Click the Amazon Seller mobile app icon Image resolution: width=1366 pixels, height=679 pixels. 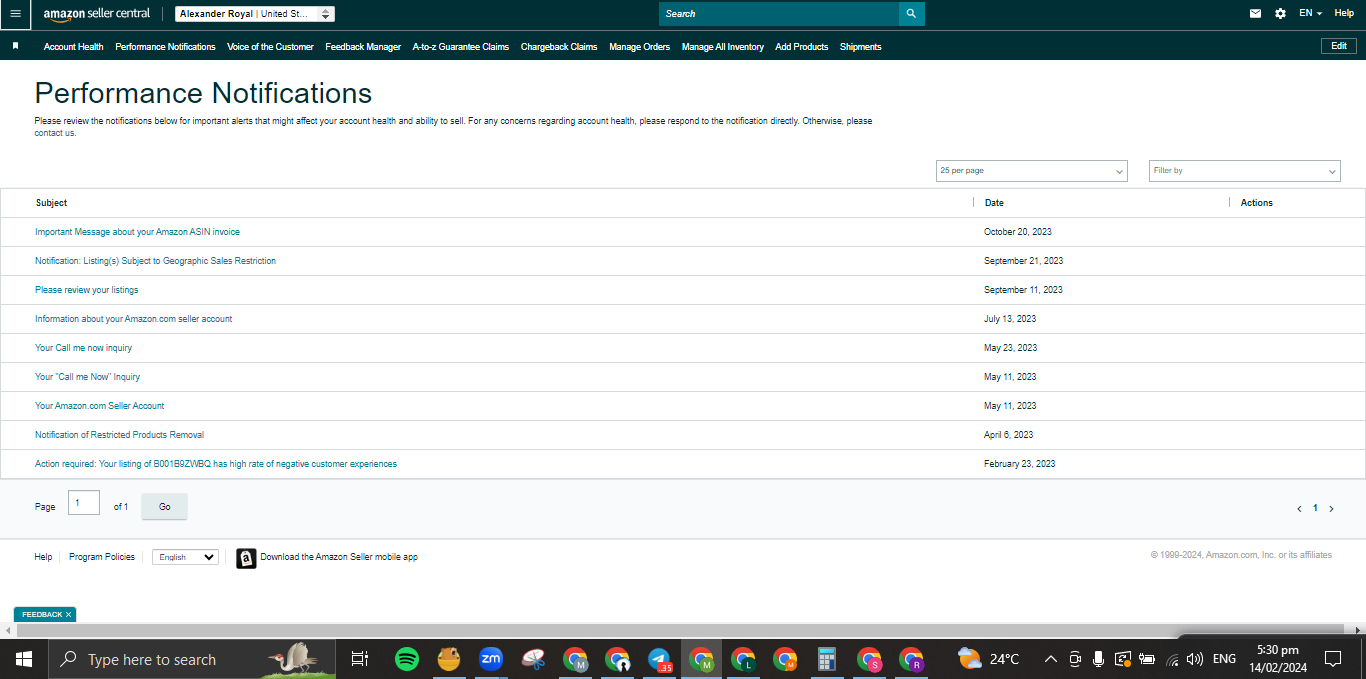pyautogui.click(x=246, y=558)
